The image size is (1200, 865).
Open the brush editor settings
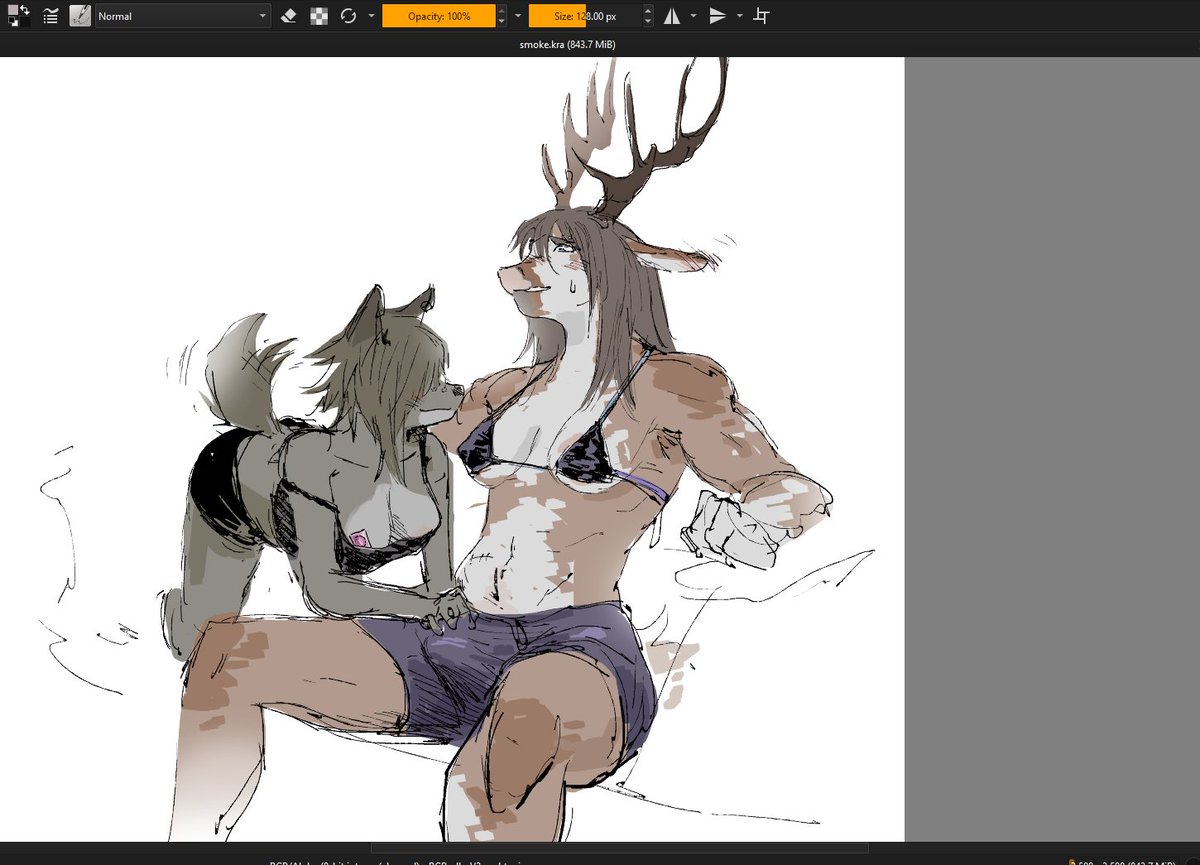(x=50, y=16)
